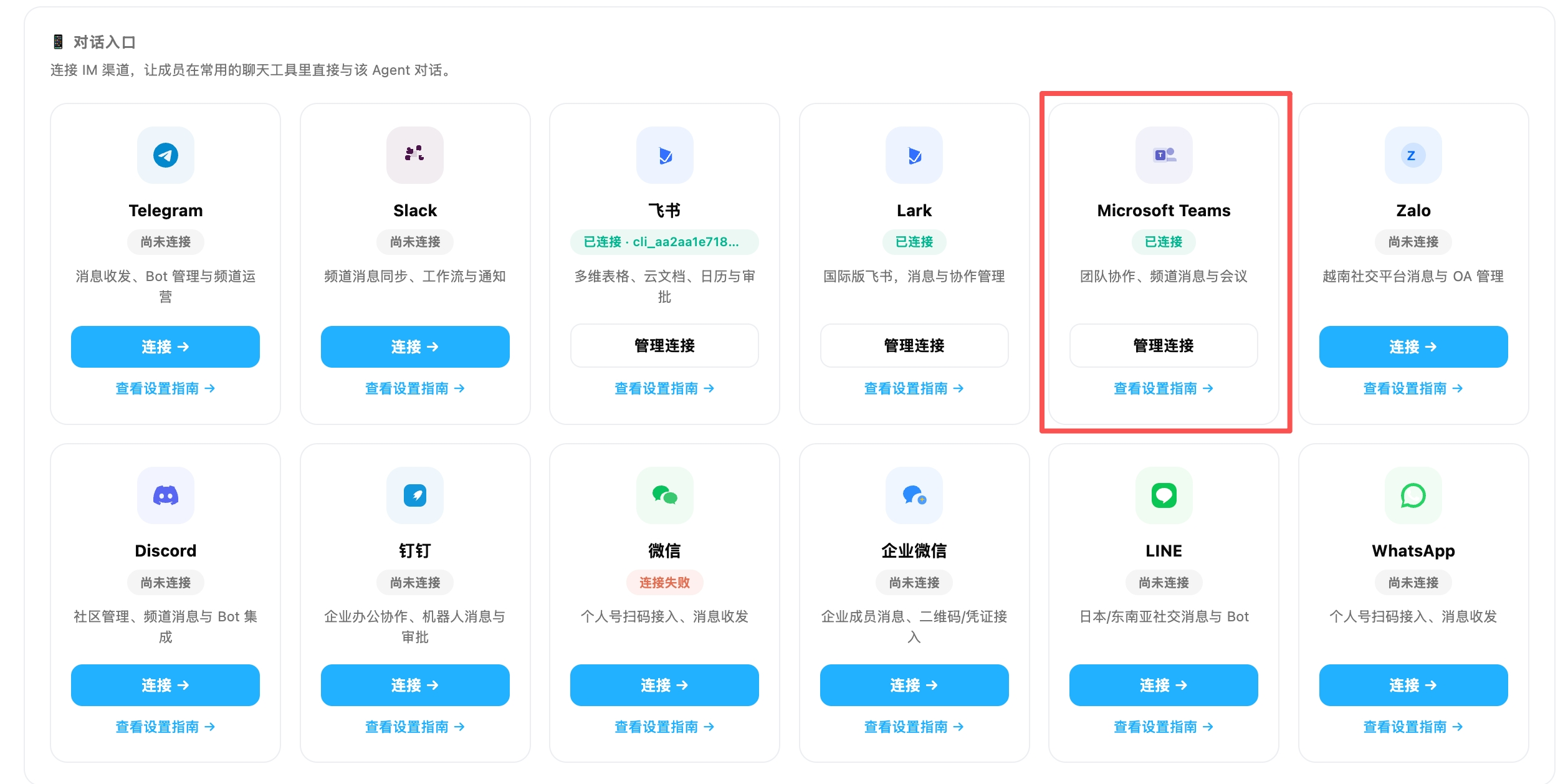This screenshot has width=1568, height=784.
Task: View setup guide for 飞书
Action: coord(665,388)
